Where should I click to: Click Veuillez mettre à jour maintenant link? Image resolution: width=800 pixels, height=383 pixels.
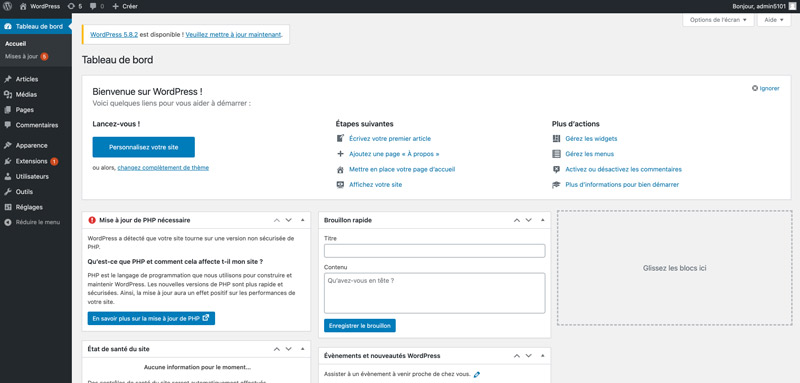pos(233,35)
